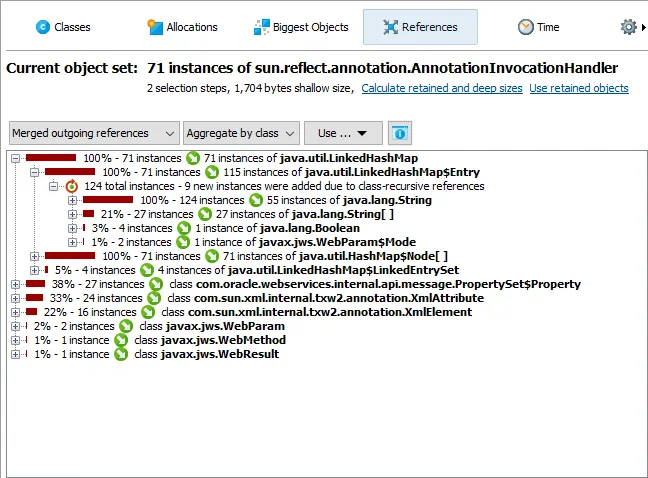Click green reference icon on WebParam$Mode row
Viewport: 648px width, 478px height.
[x=183, y=242]
